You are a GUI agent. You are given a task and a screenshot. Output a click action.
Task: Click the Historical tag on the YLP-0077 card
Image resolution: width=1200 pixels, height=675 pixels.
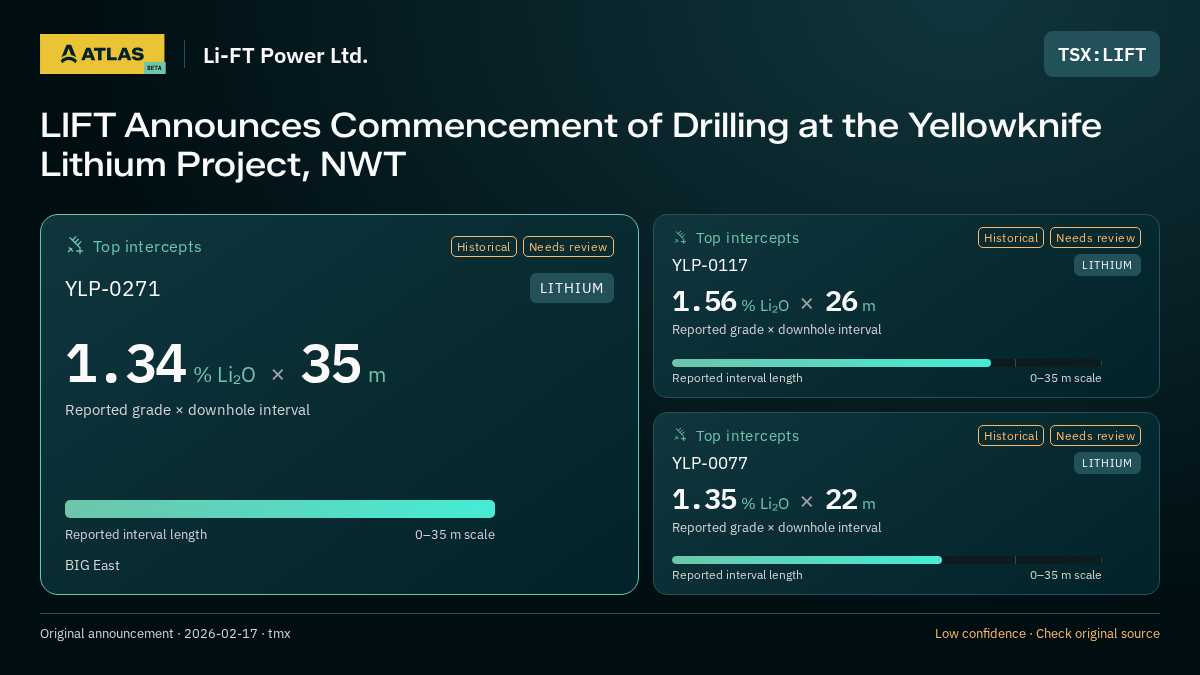(1011, 436)
